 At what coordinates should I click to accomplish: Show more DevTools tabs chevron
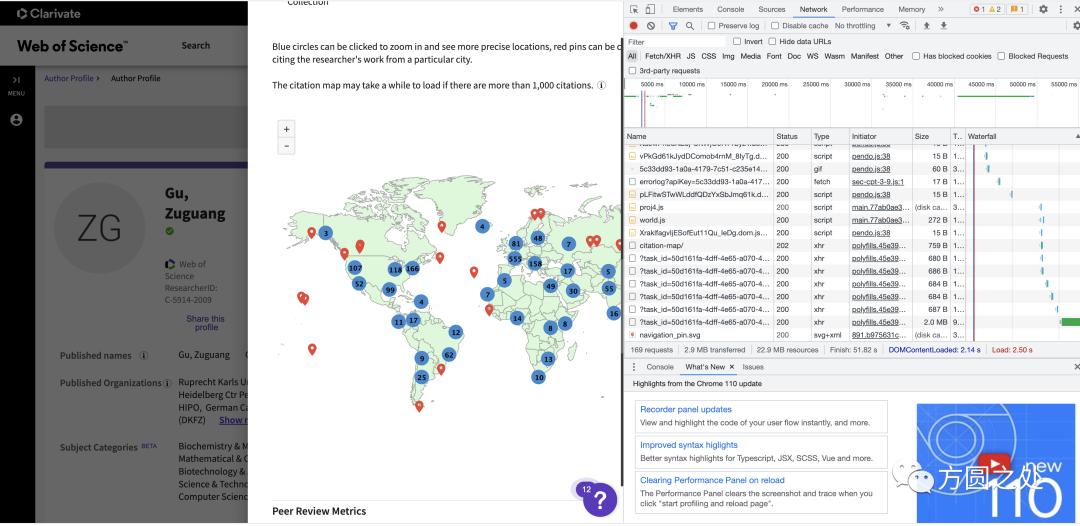point(941,9)
